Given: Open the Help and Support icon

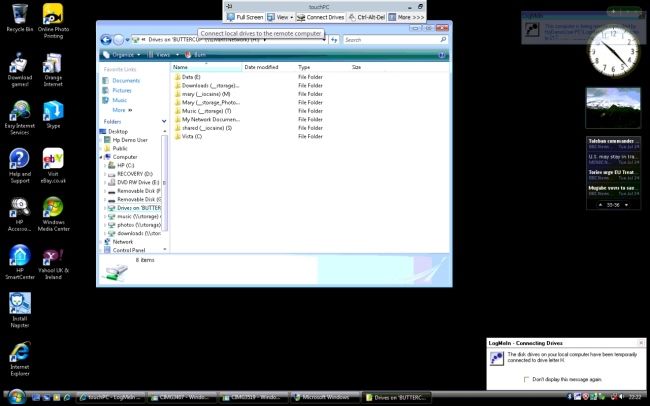Looking at the screenshot, I should point(19,166).
